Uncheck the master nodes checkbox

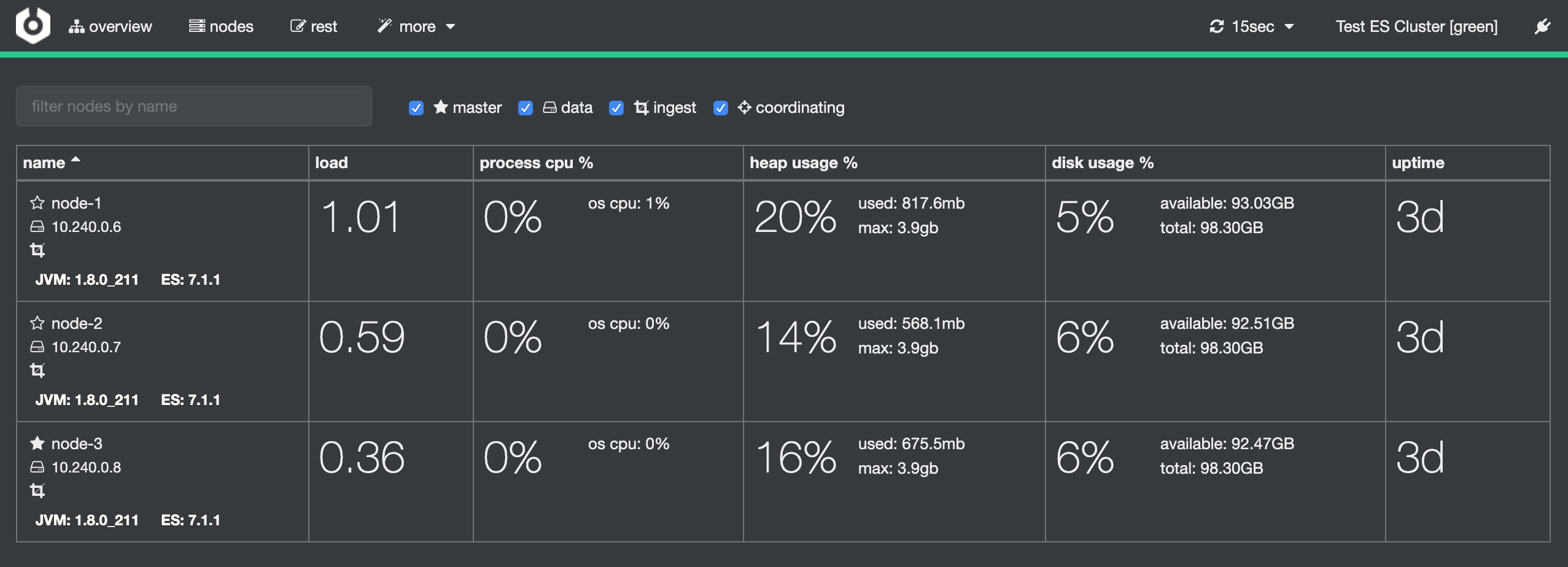pyautogui.click(x=416, y=108)
